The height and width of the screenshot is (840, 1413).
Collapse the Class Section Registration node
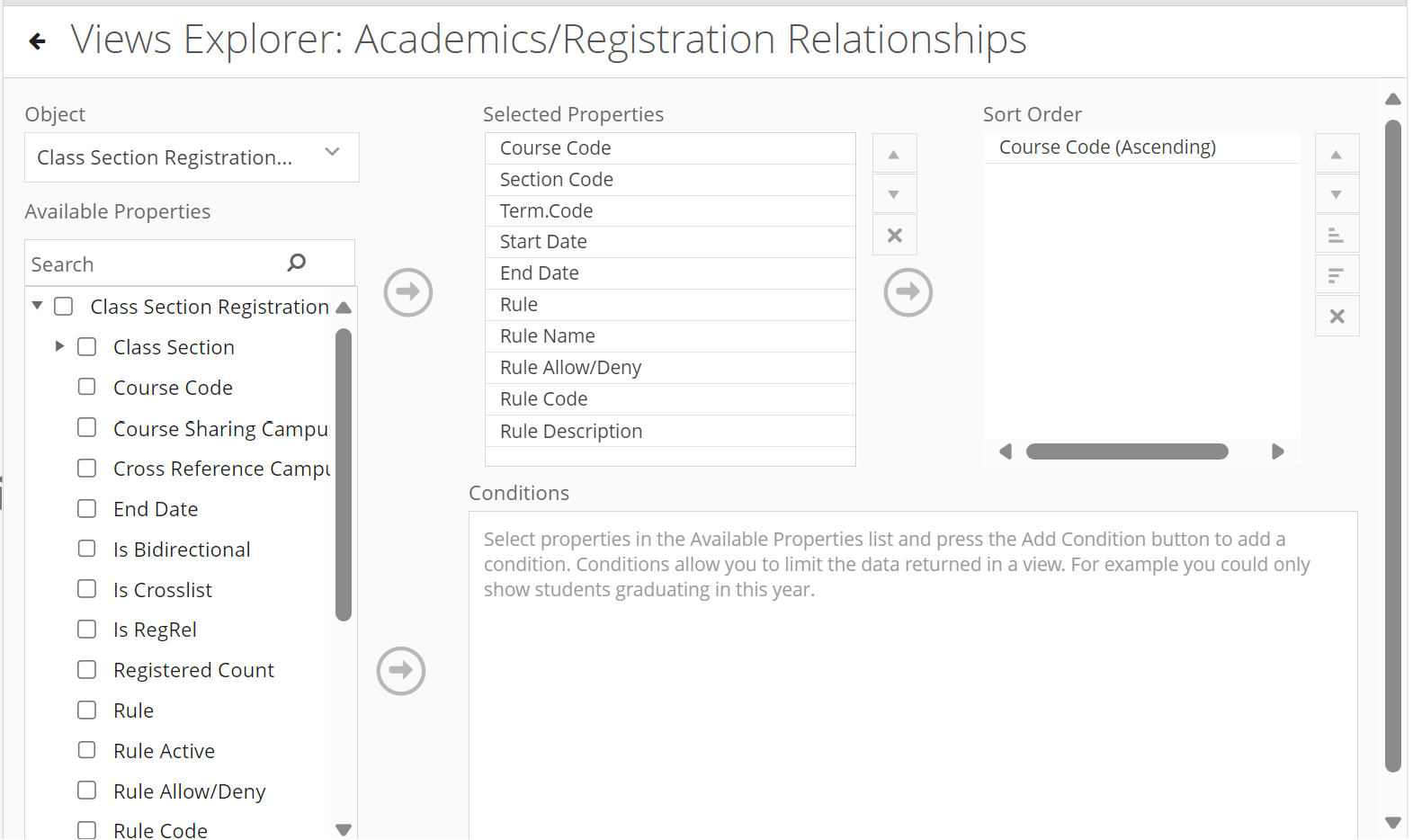pos(37,306)
